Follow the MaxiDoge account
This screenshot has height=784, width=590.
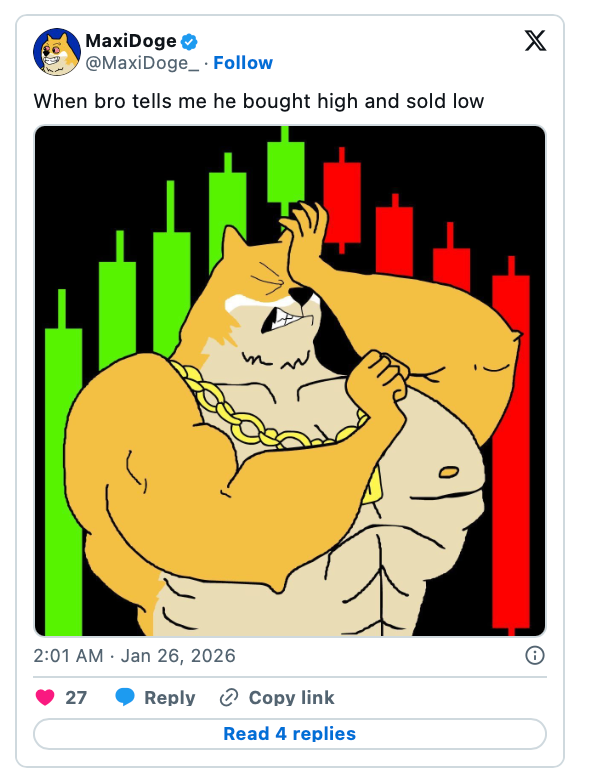(x=243, y=63)
